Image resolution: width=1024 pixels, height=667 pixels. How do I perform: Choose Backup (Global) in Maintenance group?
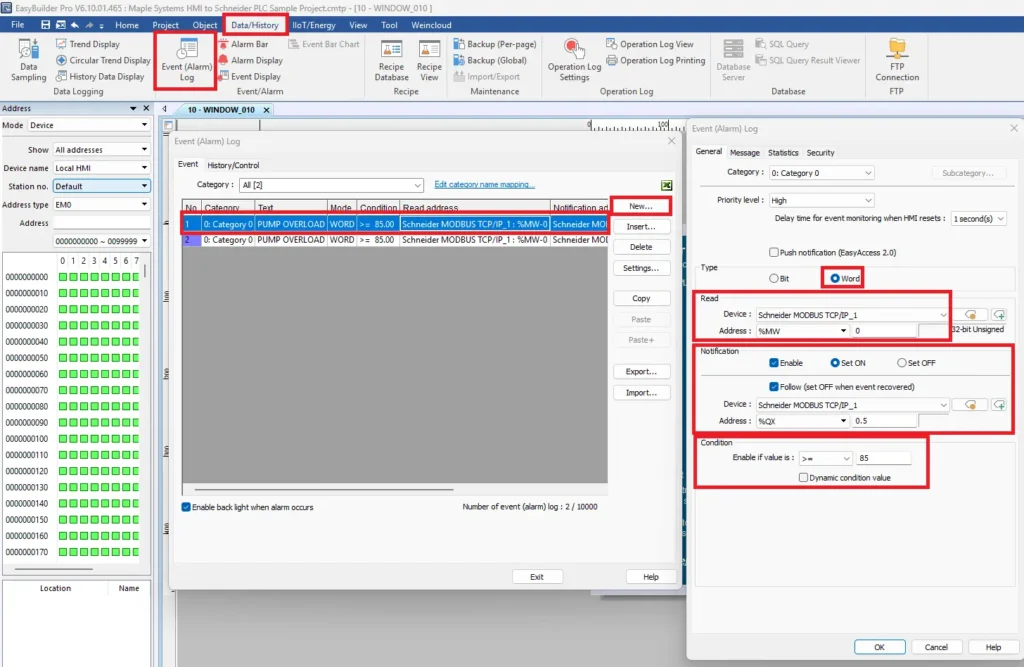pyautogui.click(x=490, y=60)
